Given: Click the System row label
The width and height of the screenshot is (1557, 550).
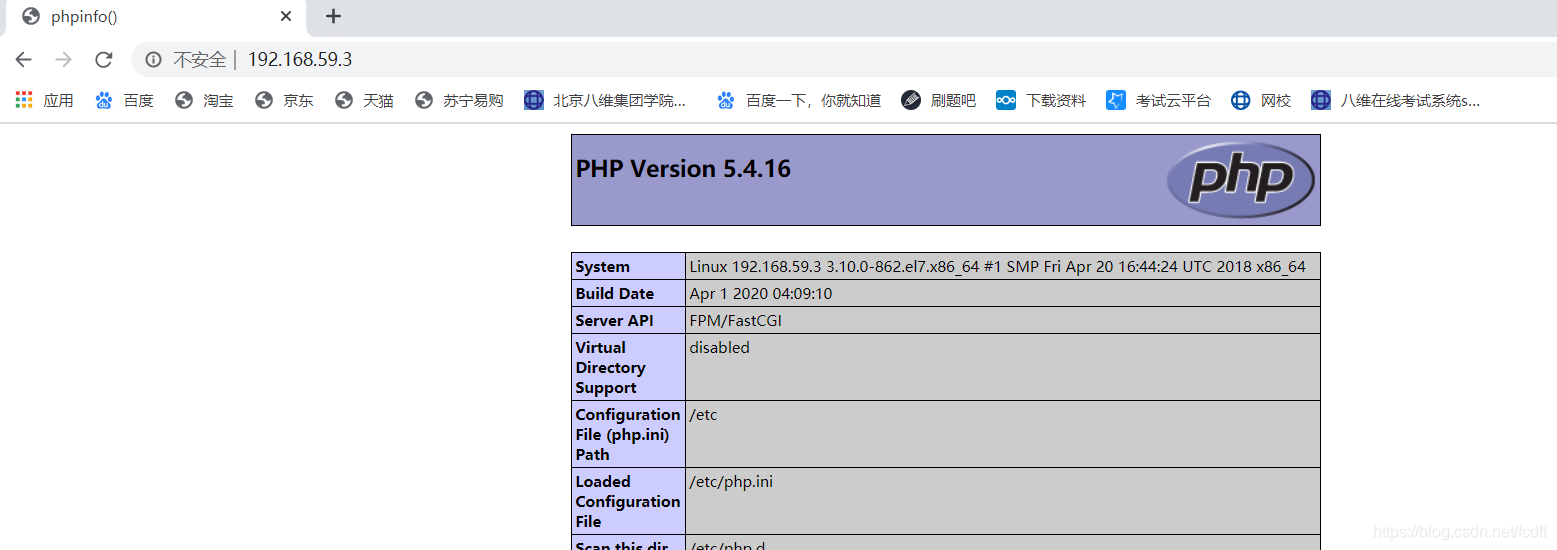Looking at the screenshot, I should [602, 267].
